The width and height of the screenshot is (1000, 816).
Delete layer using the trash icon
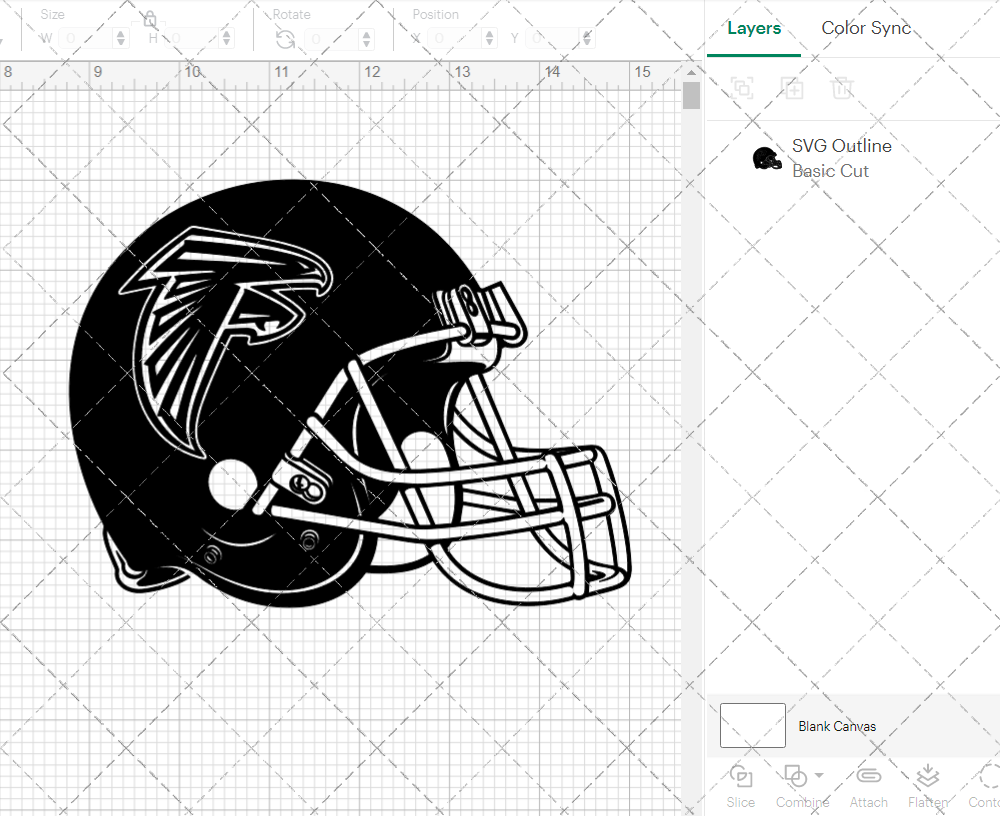(843, 88)
